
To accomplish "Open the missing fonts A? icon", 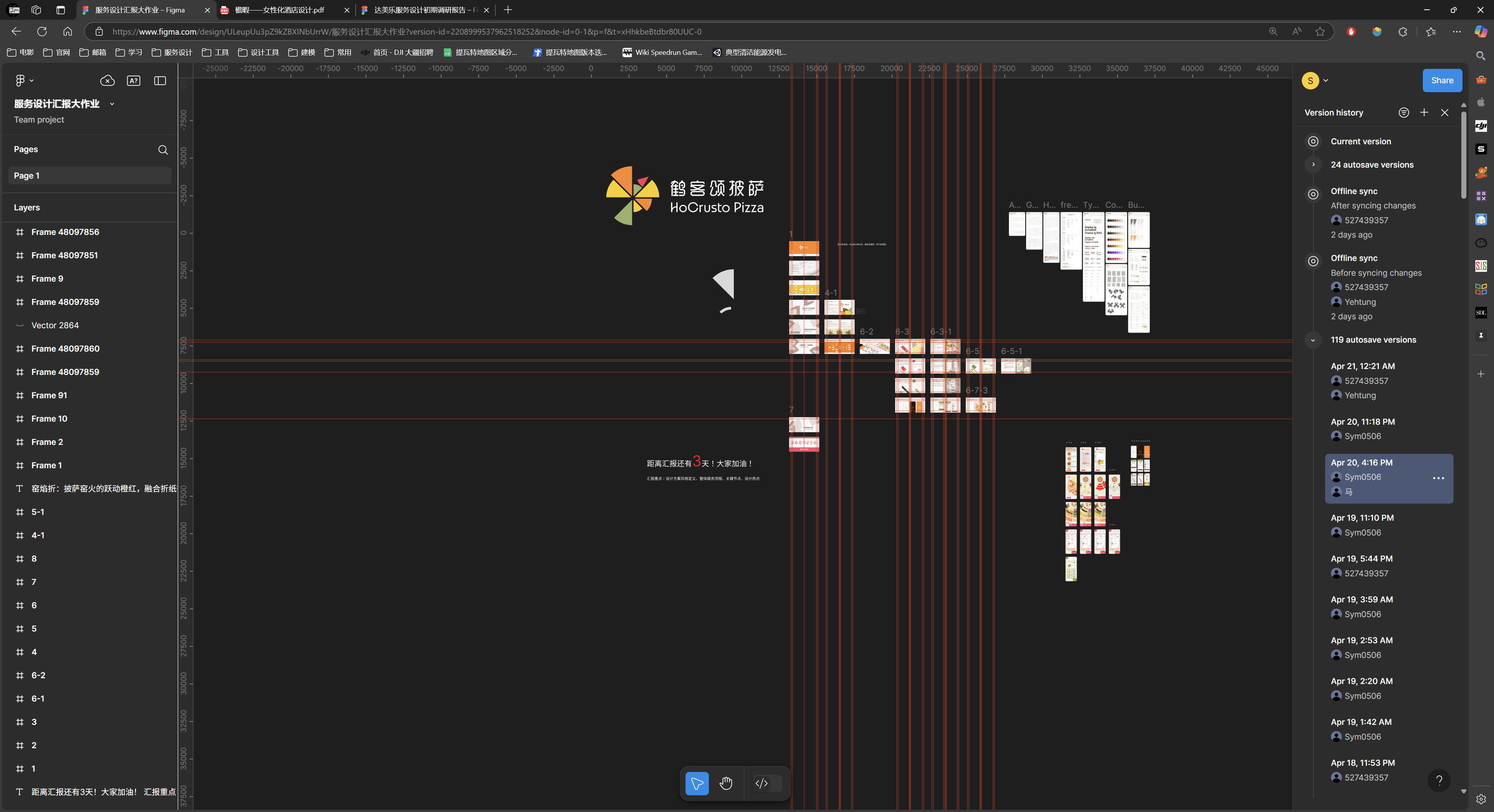I will (133, 80).
